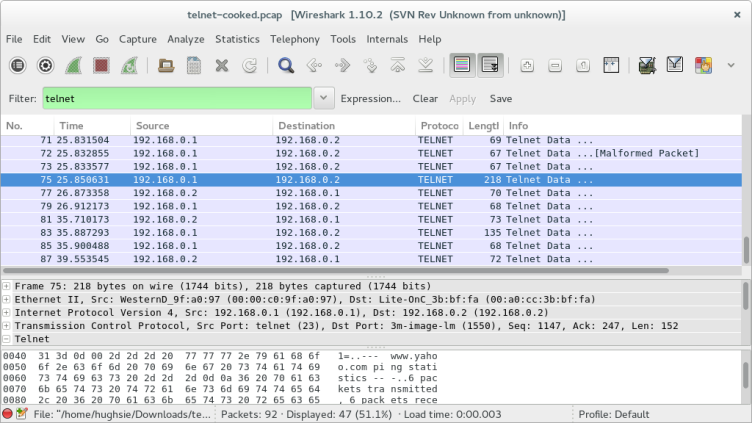Open the Help menu
Image resolution: width=752 pixels, height=423 pixels.
(430, 39)
